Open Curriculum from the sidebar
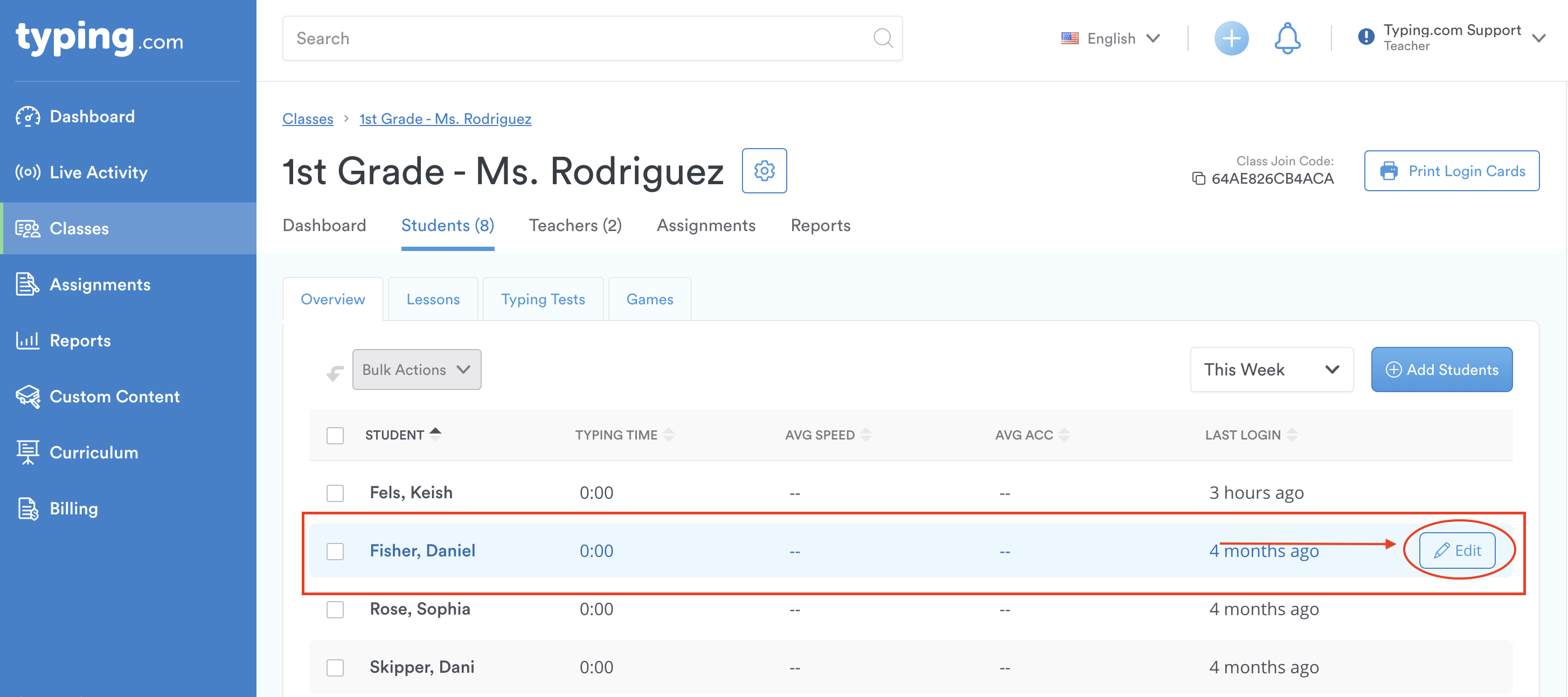Image resolution: width=1568 pixels, height=697 pixels. pos(93,452)
